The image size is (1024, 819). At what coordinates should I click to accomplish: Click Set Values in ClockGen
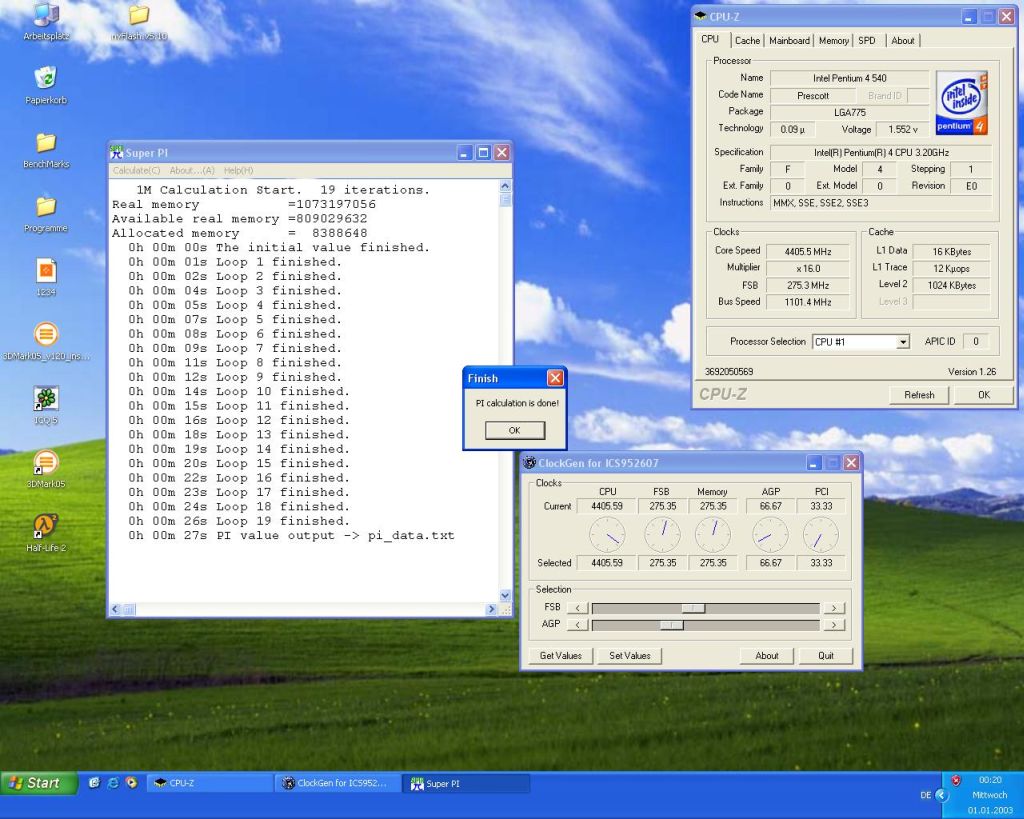pyautogui.click(x=630, y=655)
